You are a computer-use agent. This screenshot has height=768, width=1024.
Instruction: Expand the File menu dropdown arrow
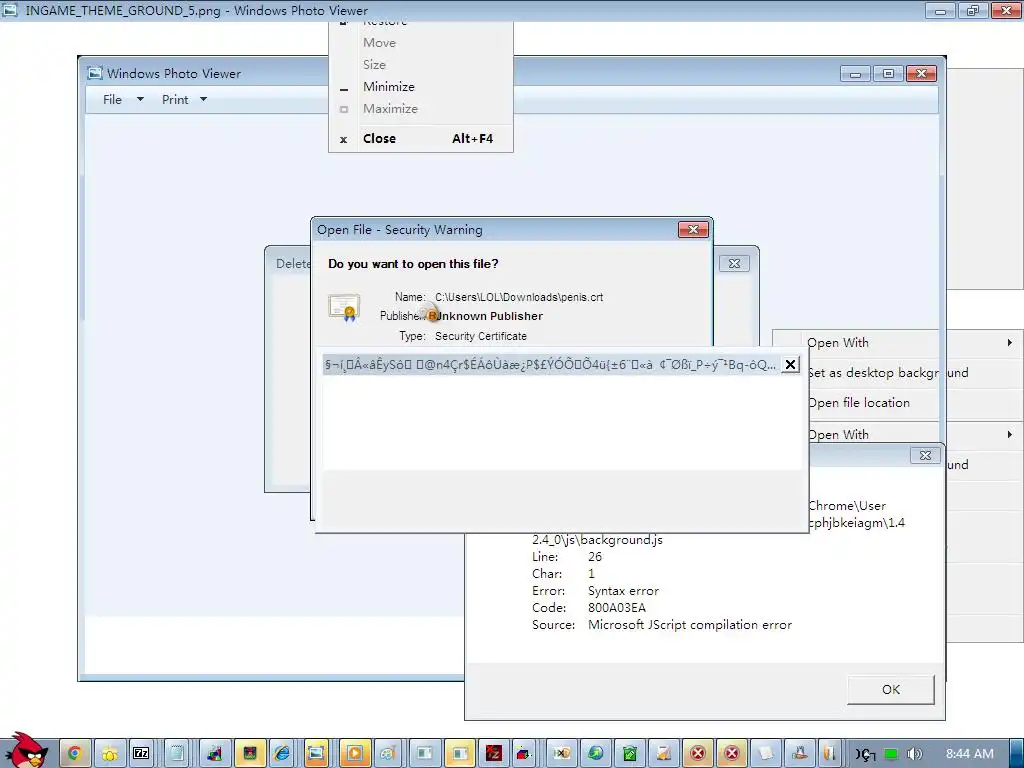140,99
